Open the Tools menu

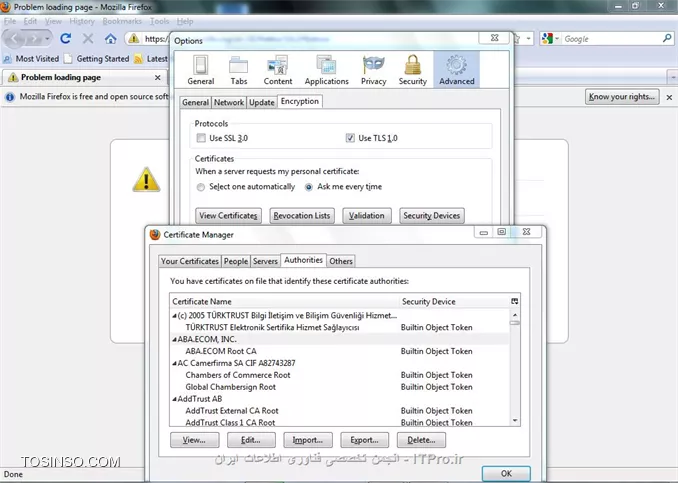click(159, 21)
